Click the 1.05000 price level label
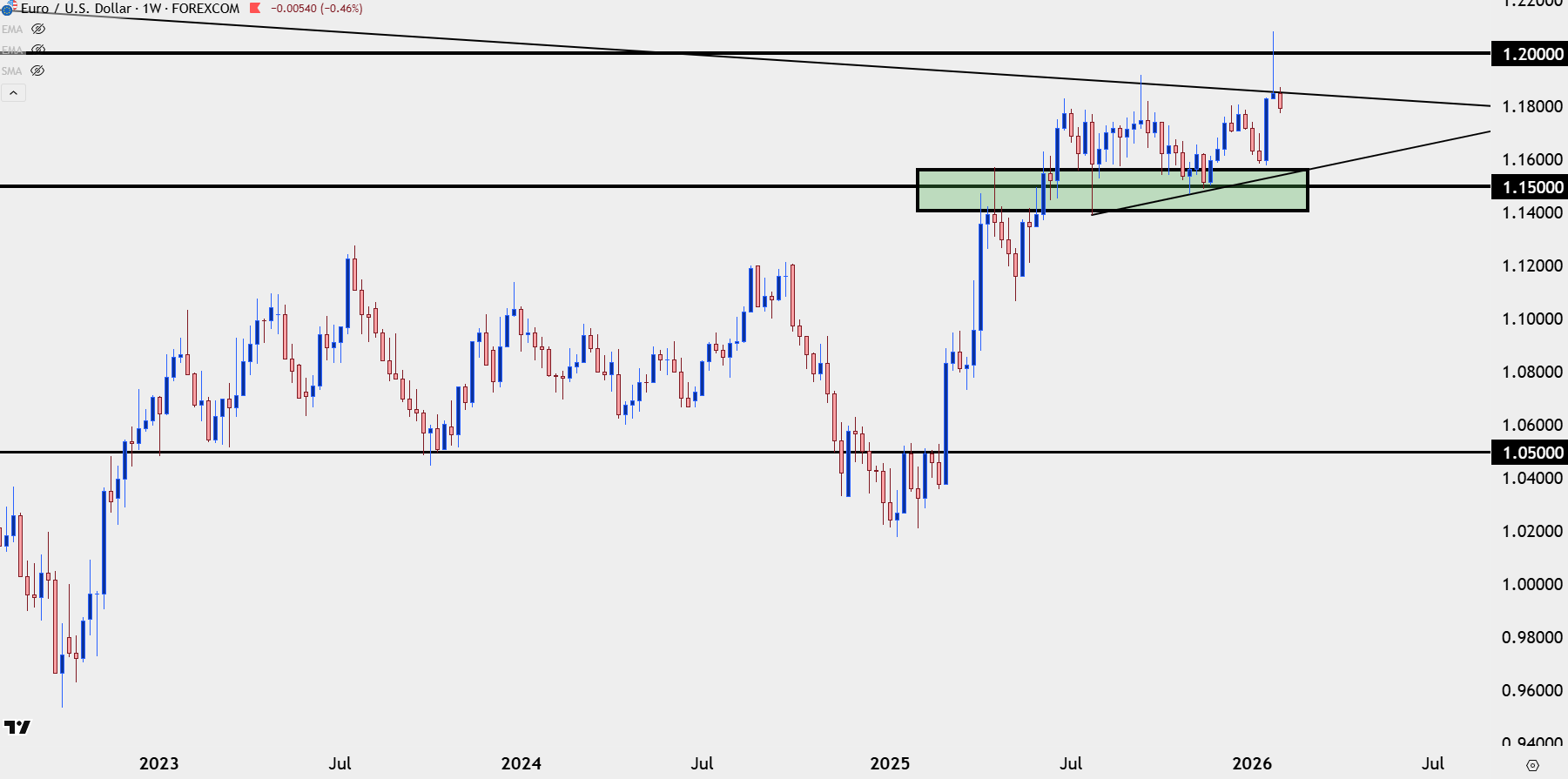The width and height of the screenshot is (1568, 779). [x=1531, y=453]
